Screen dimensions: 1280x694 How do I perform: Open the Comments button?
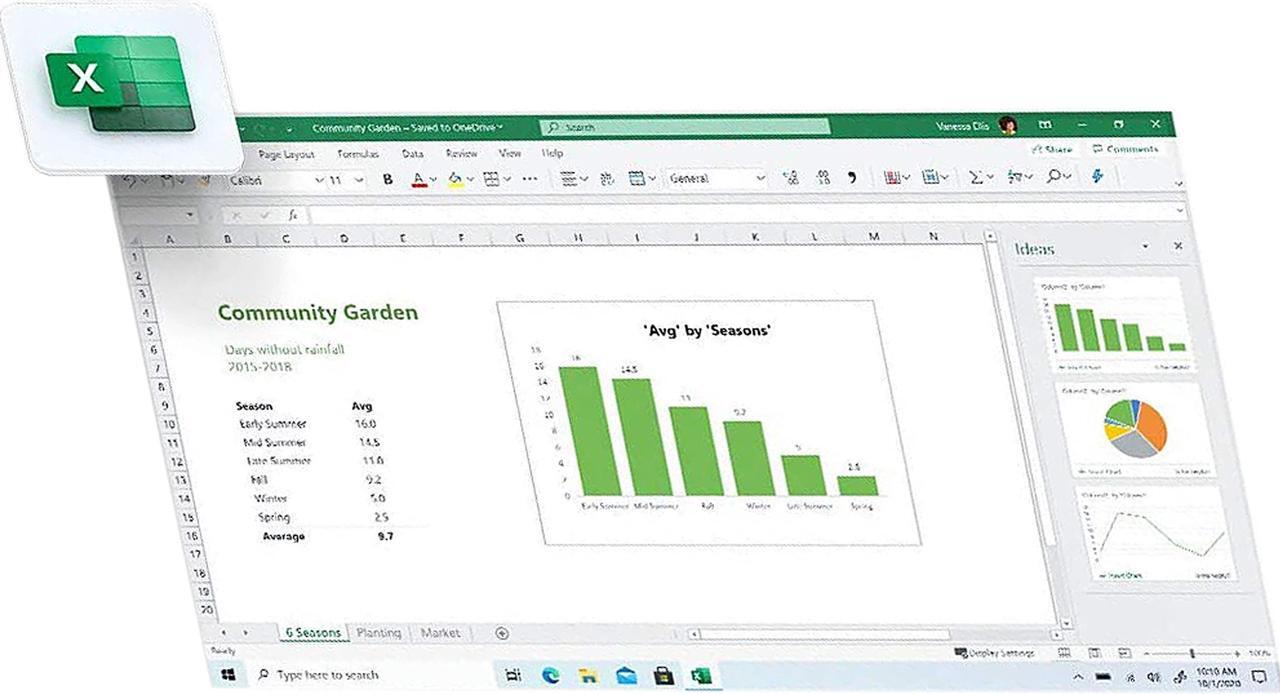click(x=1126, y=149)
